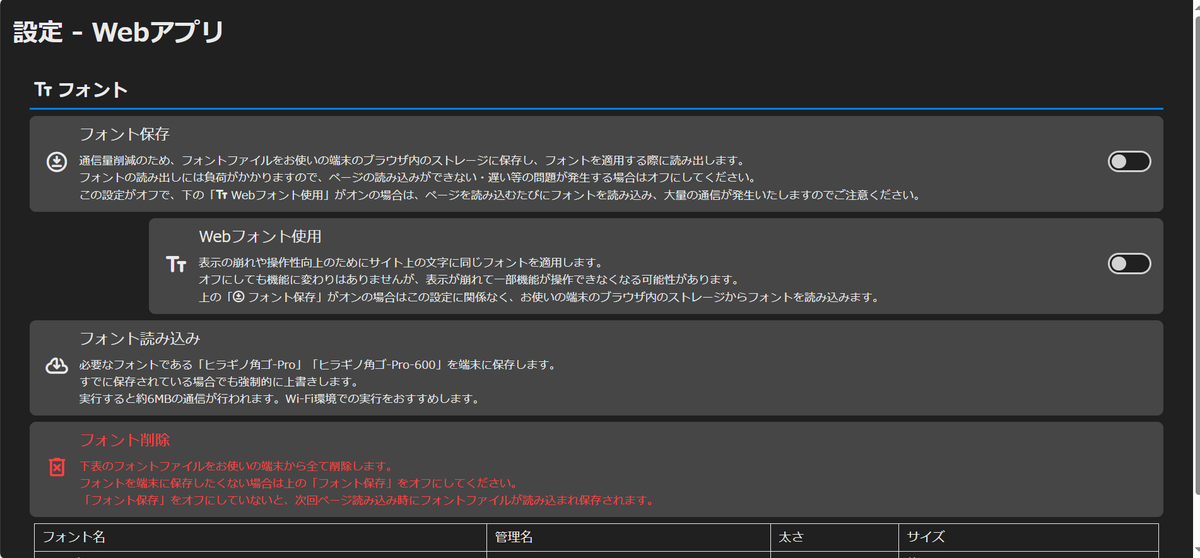1200x558 pixels.
Task: Click the Webフォント使用 title text
Action: (x=260, y=237)
